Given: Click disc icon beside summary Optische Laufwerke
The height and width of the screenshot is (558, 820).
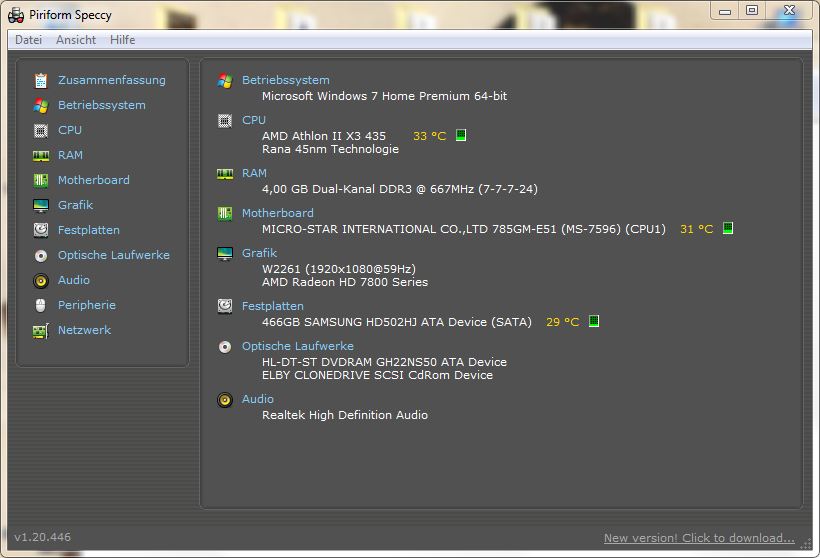Looking at the screenshot, I should coord(225,347).
